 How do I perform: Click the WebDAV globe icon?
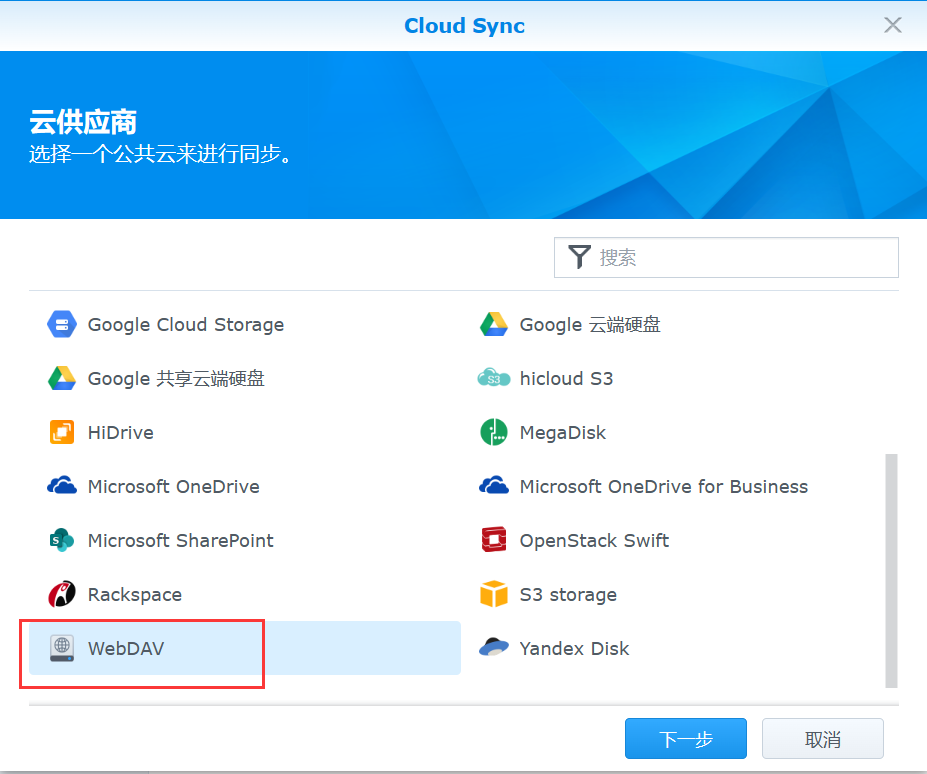tap(62, 648)
